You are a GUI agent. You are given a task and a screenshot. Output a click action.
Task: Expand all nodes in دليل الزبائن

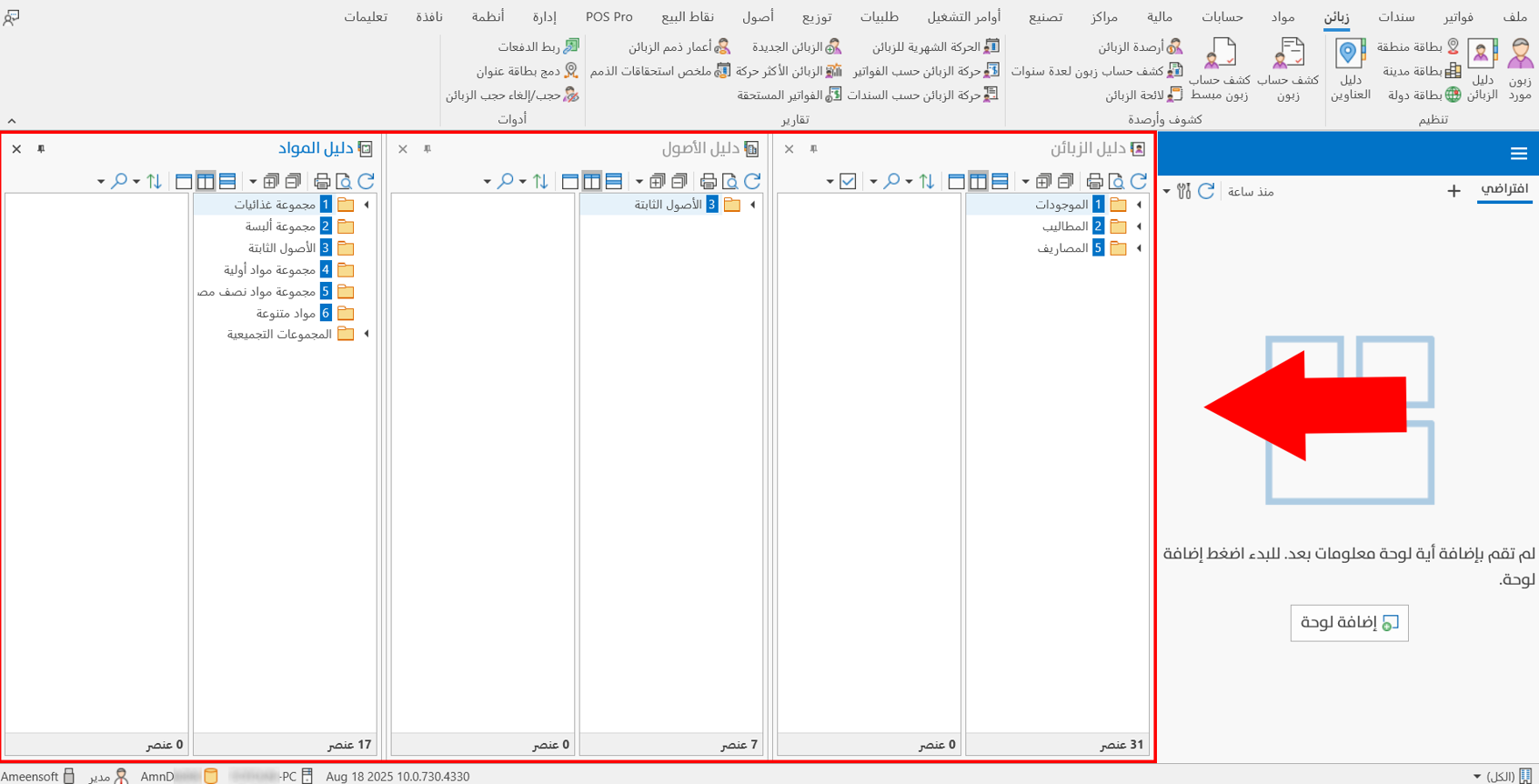tap(1043, 181)
